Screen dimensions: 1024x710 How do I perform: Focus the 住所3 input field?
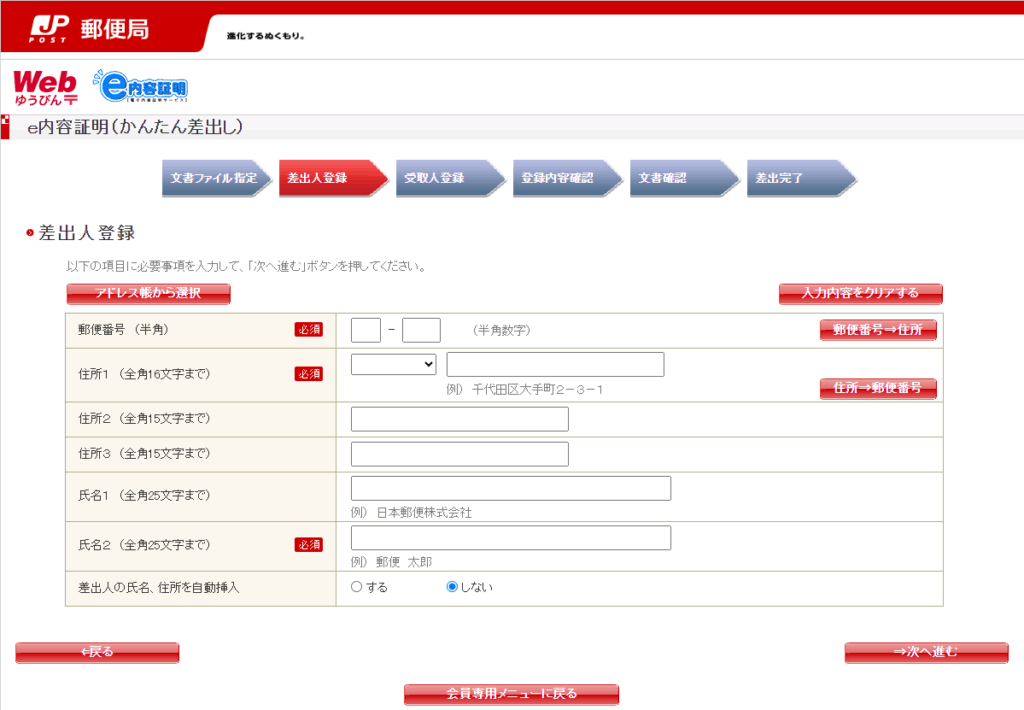pyautogui.click(x=460, y=454)
